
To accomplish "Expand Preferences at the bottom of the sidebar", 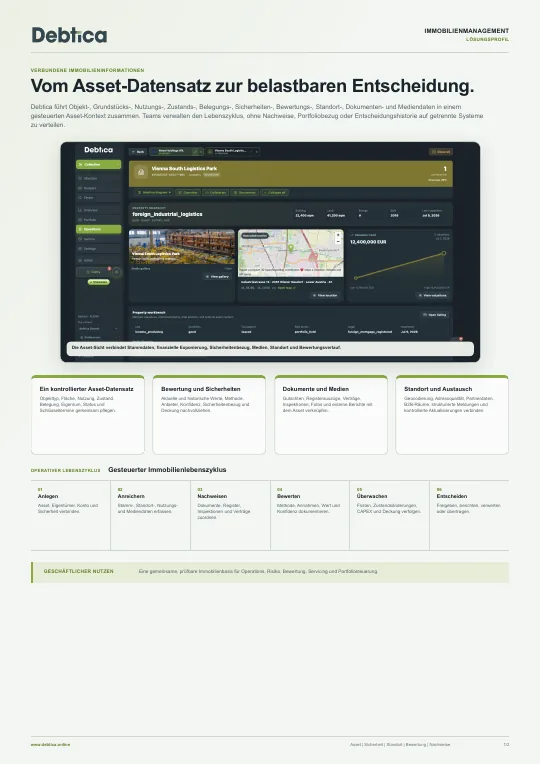I will pyautogui.click(x=98, y=338).
